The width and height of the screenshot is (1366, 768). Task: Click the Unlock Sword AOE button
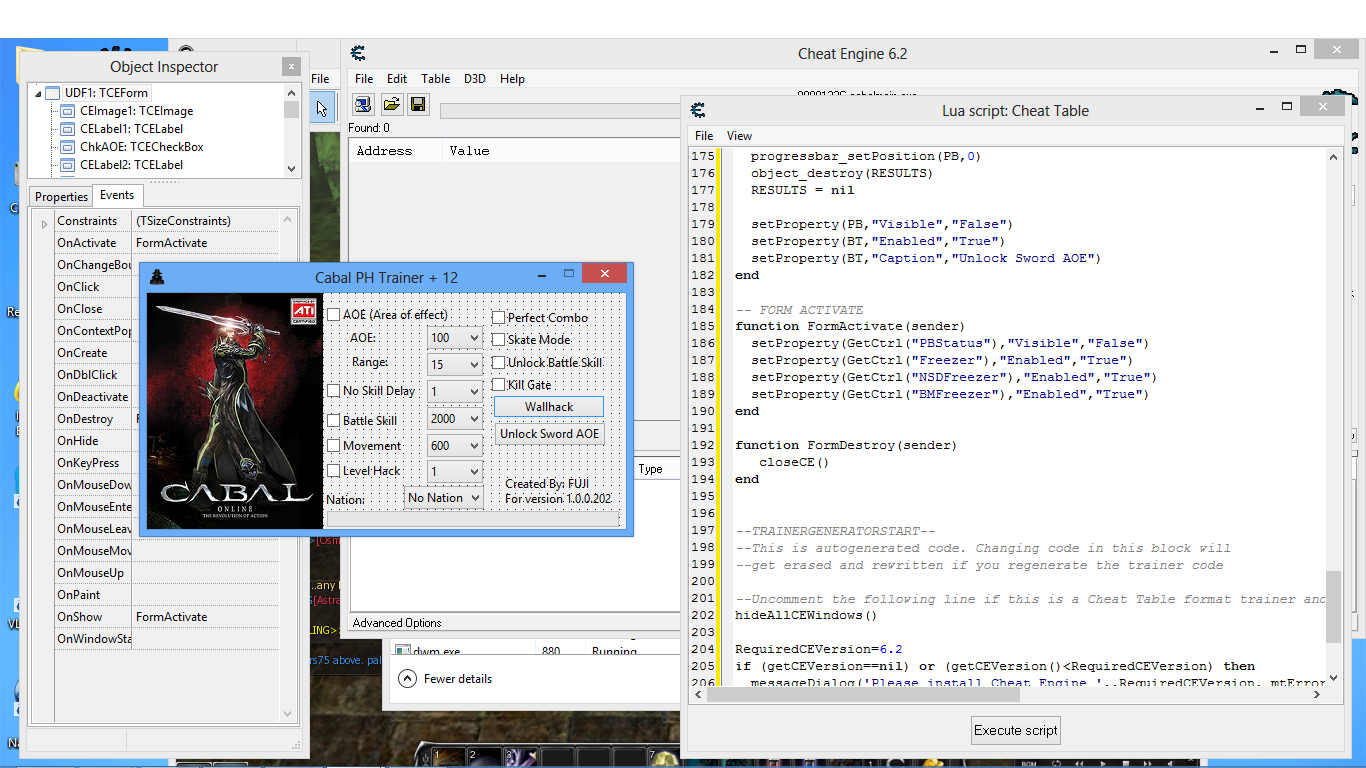click(x=549, y=434)
